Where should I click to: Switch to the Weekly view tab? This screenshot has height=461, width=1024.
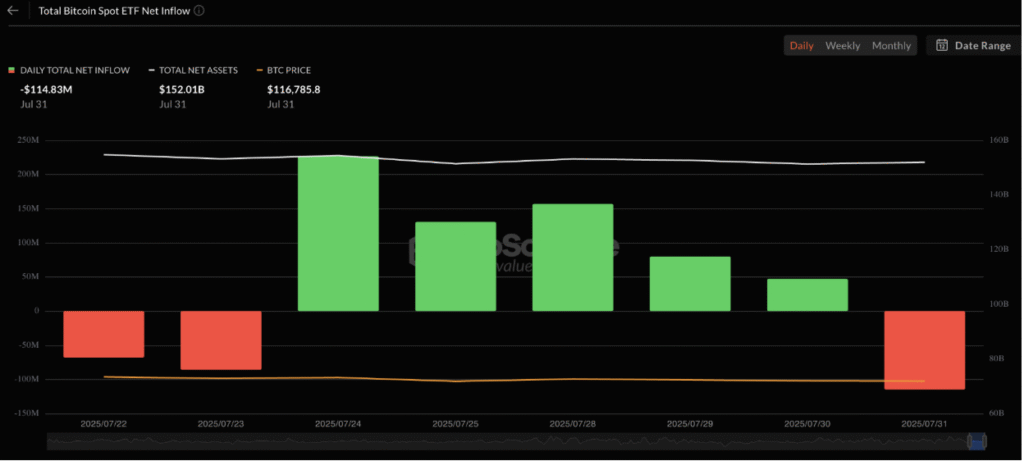842,46
